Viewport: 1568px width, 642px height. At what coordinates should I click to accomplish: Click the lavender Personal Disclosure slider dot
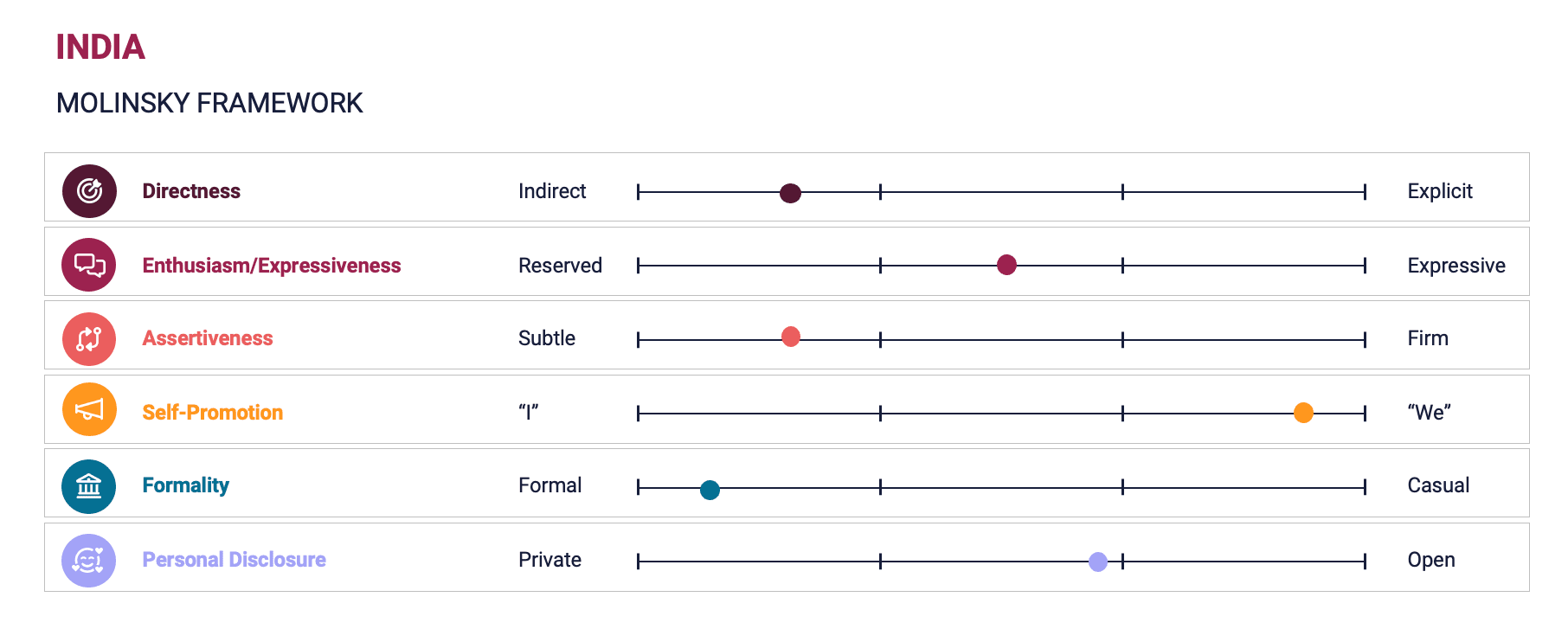(1098, 562)
